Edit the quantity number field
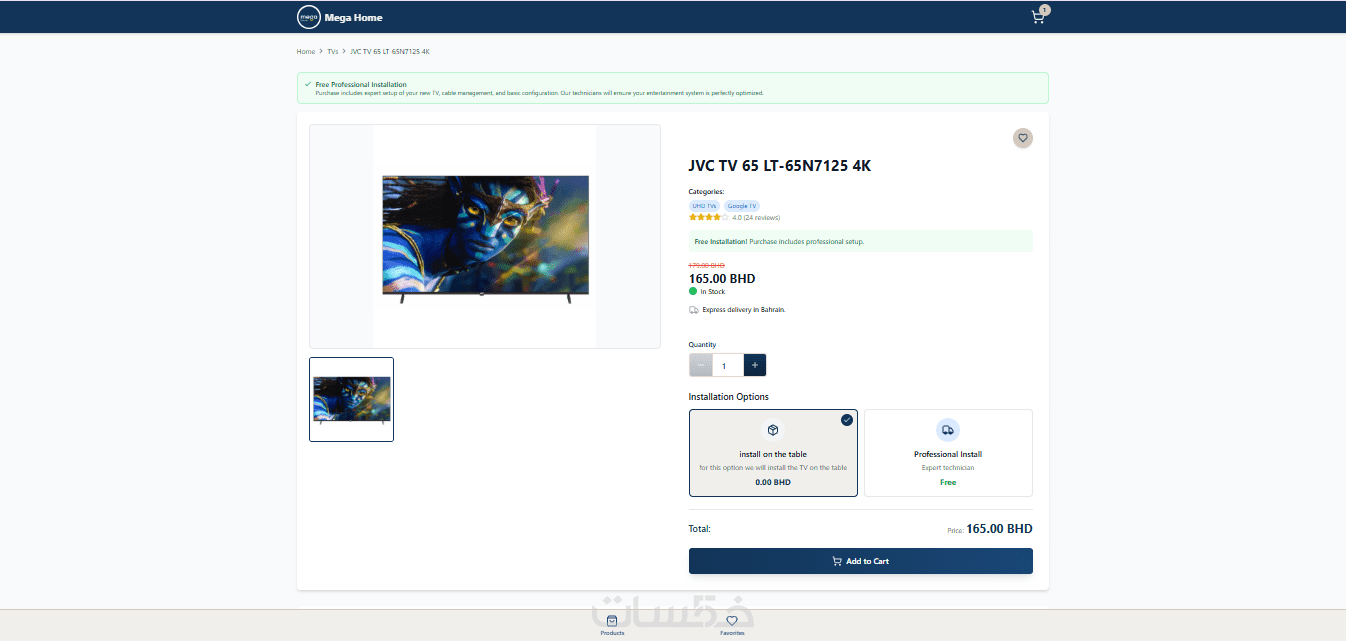The image size is (1346, 641). click(x=728, y=365)
